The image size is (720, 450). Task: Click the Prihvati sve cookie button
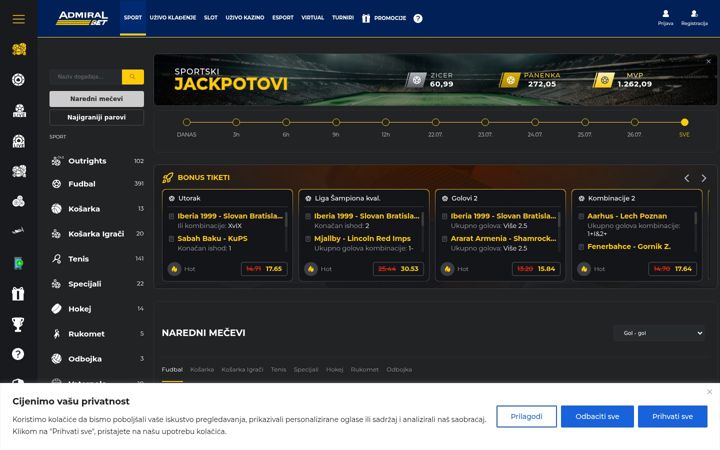point(672,416)
